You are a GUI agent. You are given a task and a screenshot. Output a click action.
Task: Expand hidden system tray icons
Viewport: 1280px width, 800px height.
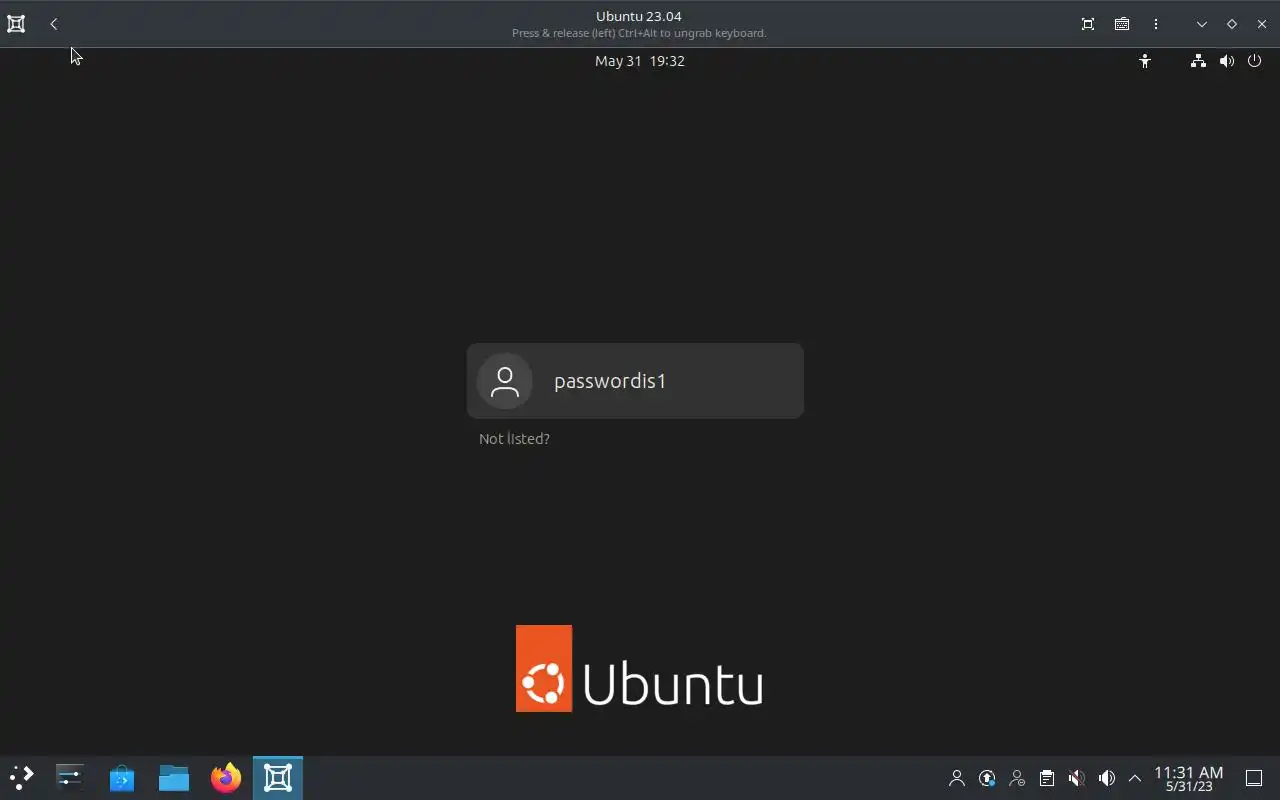click(x=1135, y=778)
